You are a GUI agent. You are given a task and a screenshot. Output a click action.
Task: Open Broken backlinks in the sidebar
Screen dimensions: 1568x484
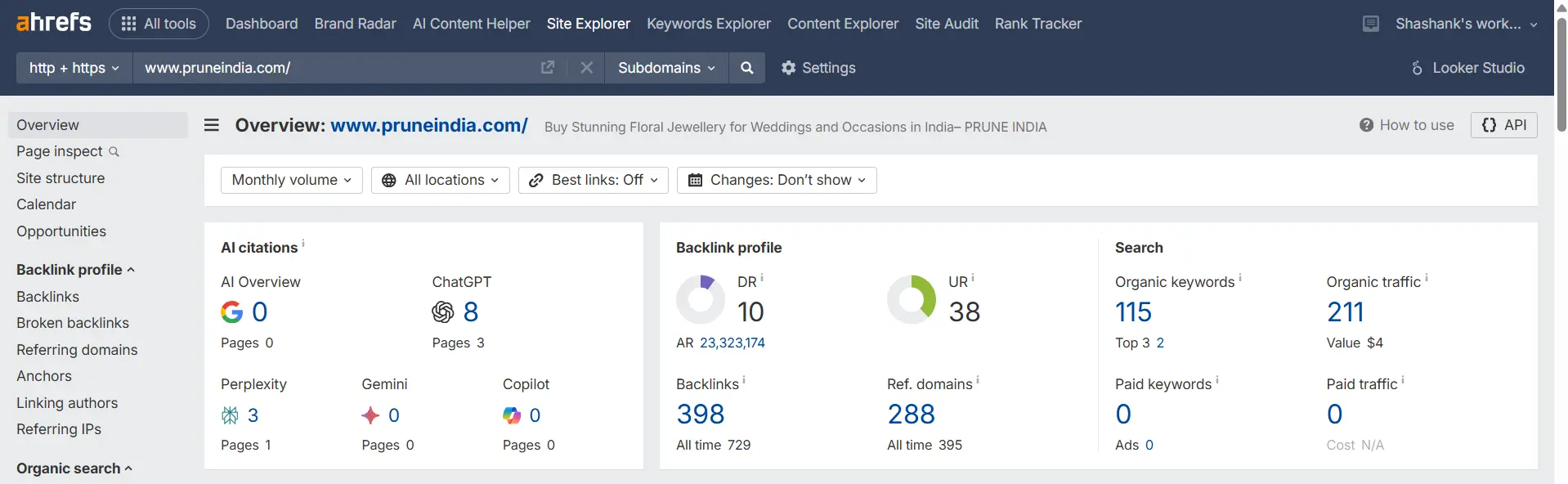tap(73, 323)
